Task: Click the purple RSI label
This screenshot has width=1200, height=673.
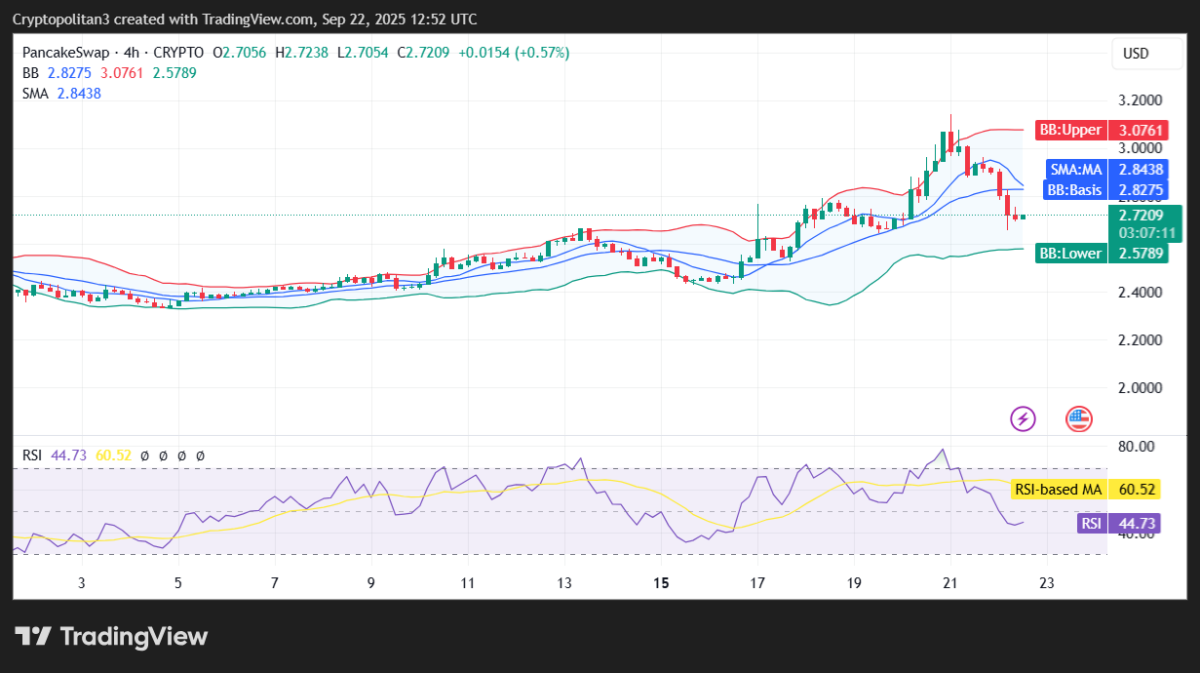Action: pos(1092,523)
